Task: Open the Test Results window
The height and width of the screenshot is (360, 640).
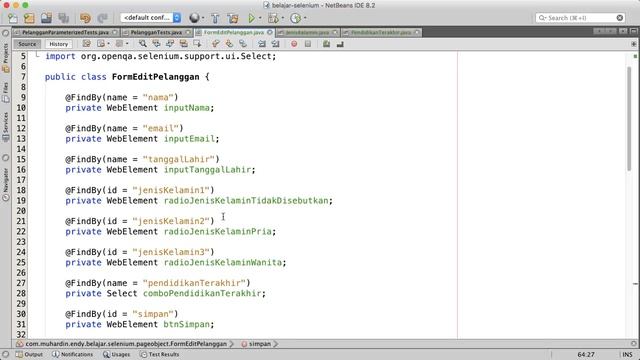Action: coord(160,354)
